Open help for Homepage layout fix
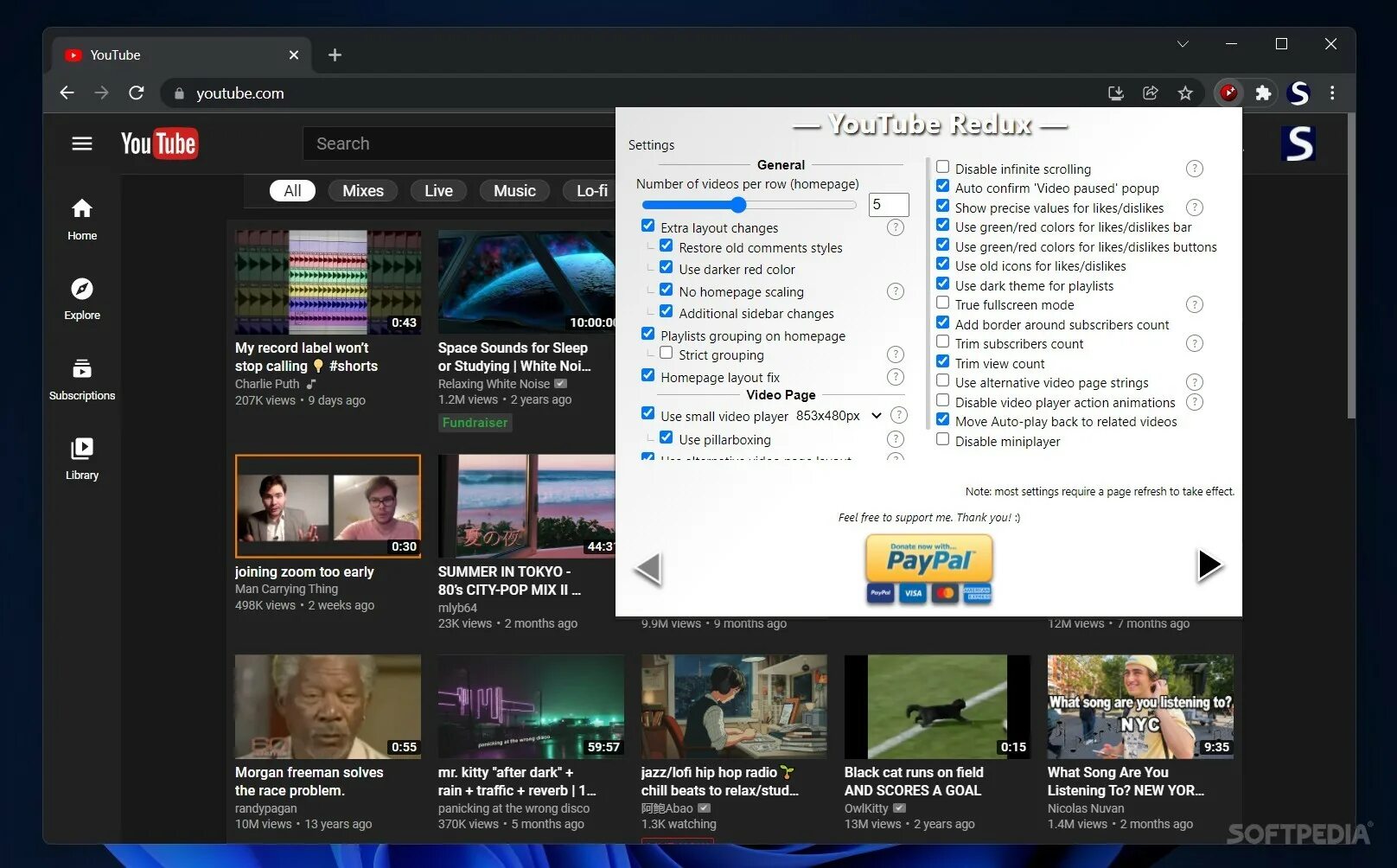This screenshot has height=868, width=1397. [896, 377]
